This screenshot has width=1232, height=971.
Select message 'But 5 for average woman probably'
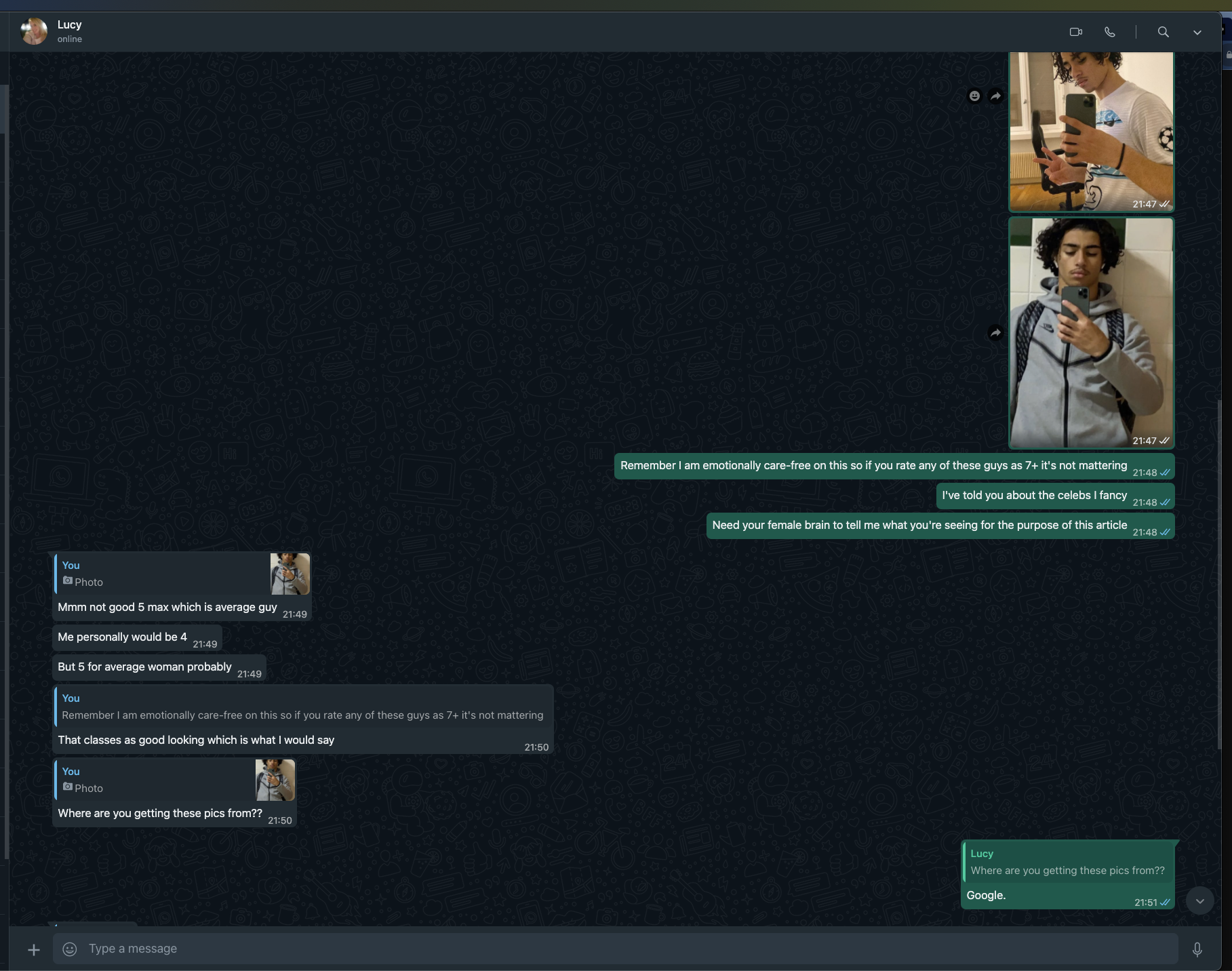tap(159, 667)
